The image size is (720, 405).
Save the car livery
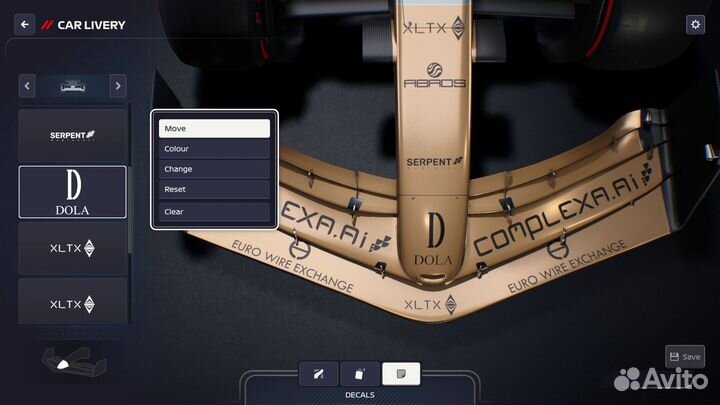[x=685, y=356]
